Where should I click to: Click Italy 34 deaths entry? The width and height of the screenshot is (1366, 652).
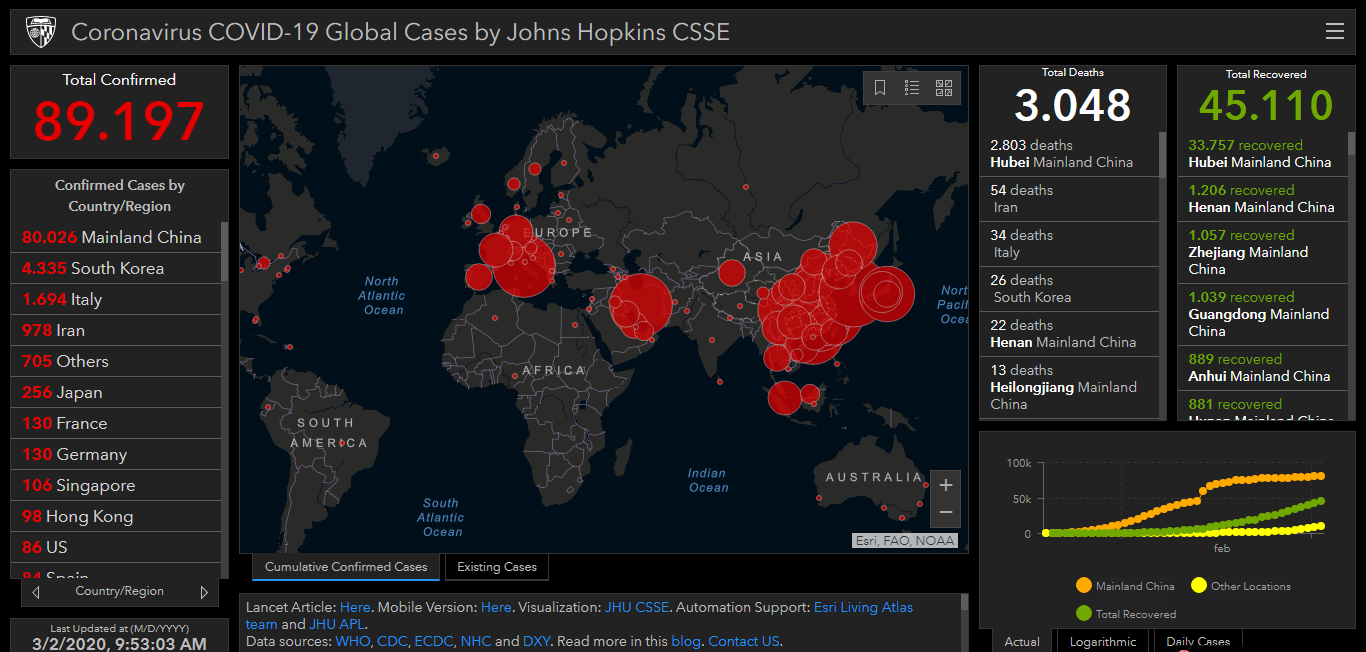(1069, 244)
